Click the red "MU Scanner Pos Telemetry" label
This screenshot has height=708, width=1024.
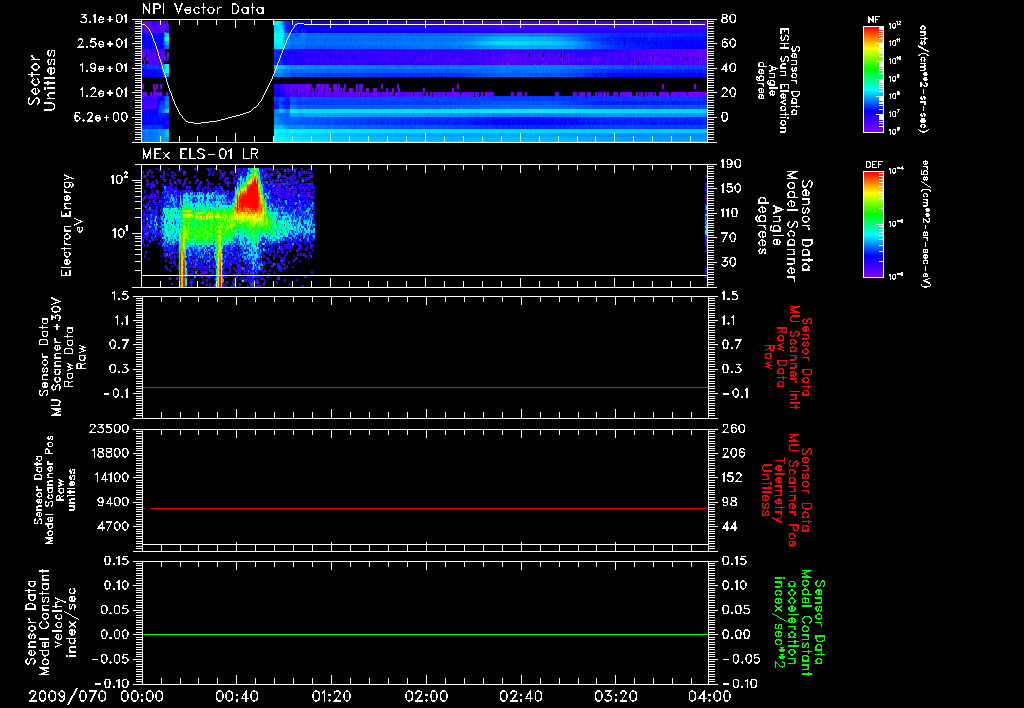tap(786, 490)
